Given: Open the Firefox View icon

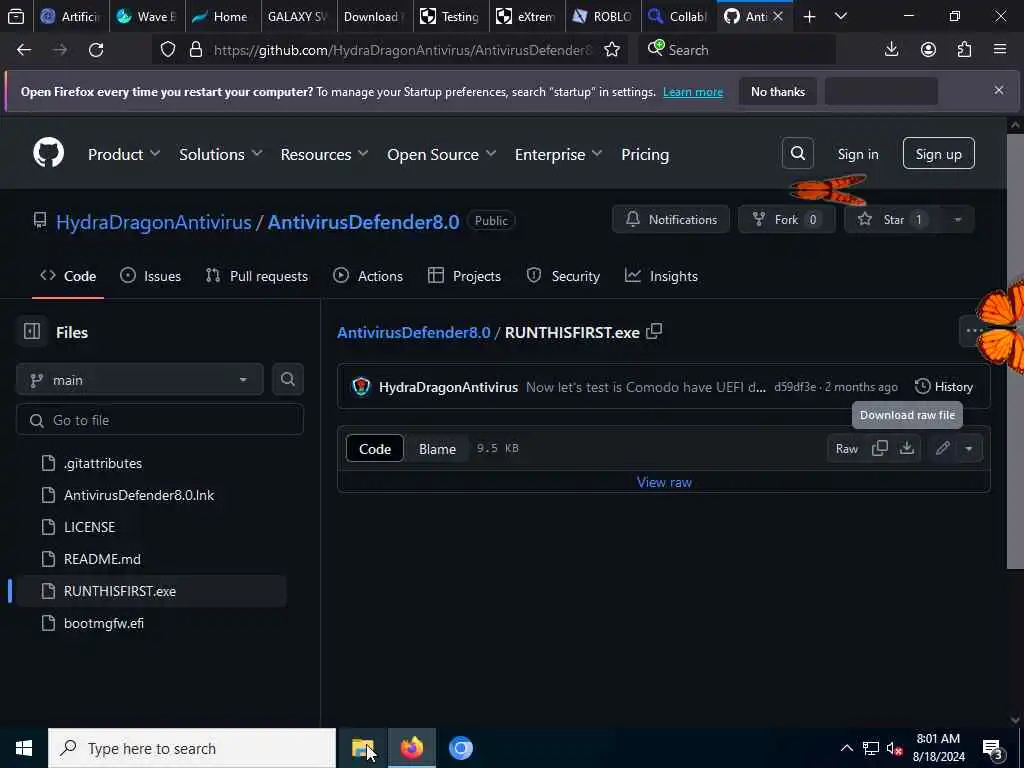Looking at the screenshot, I should click(x=16, y=16).
